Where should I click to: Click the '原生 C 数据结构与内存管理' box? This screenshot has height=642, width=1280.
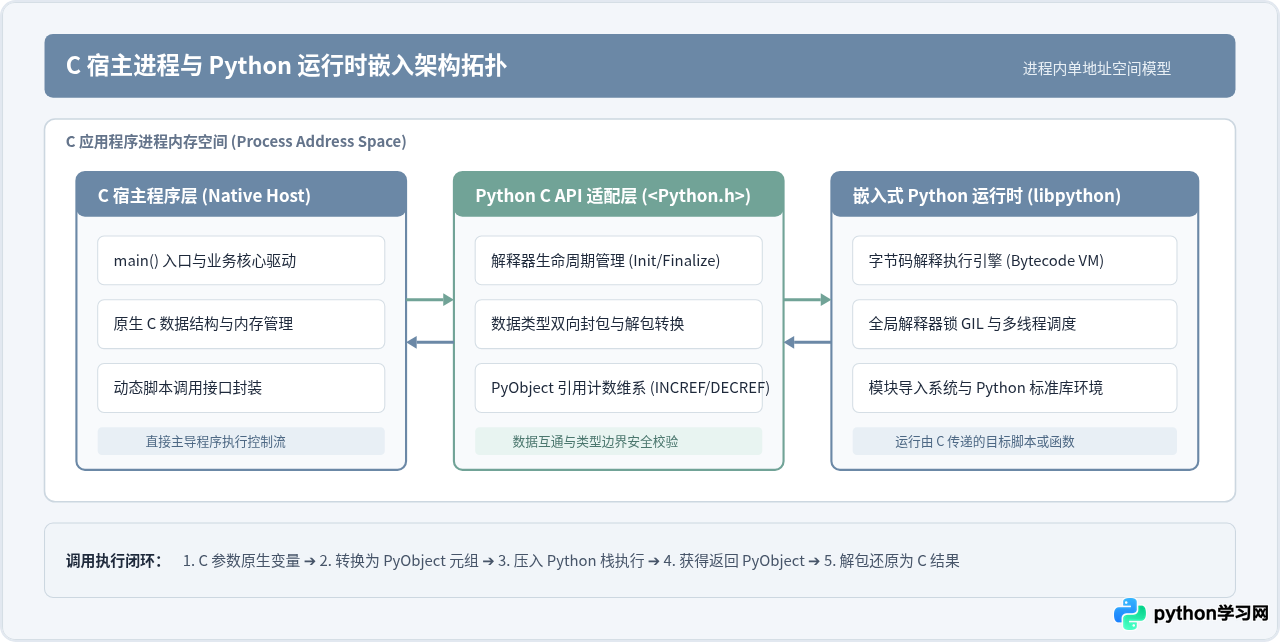[241, 324]
